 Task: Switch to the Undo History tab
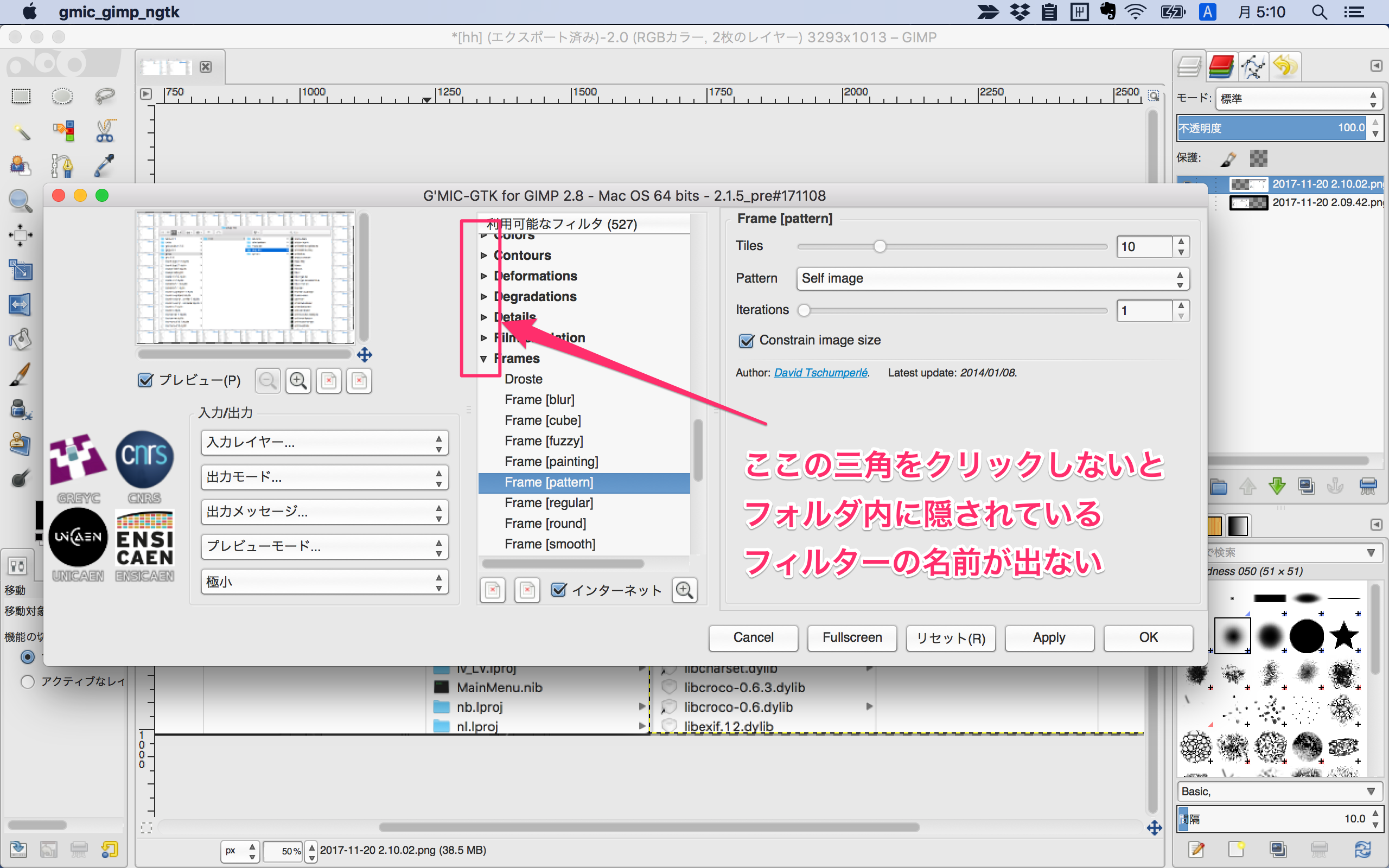(x=1284, y=68)
